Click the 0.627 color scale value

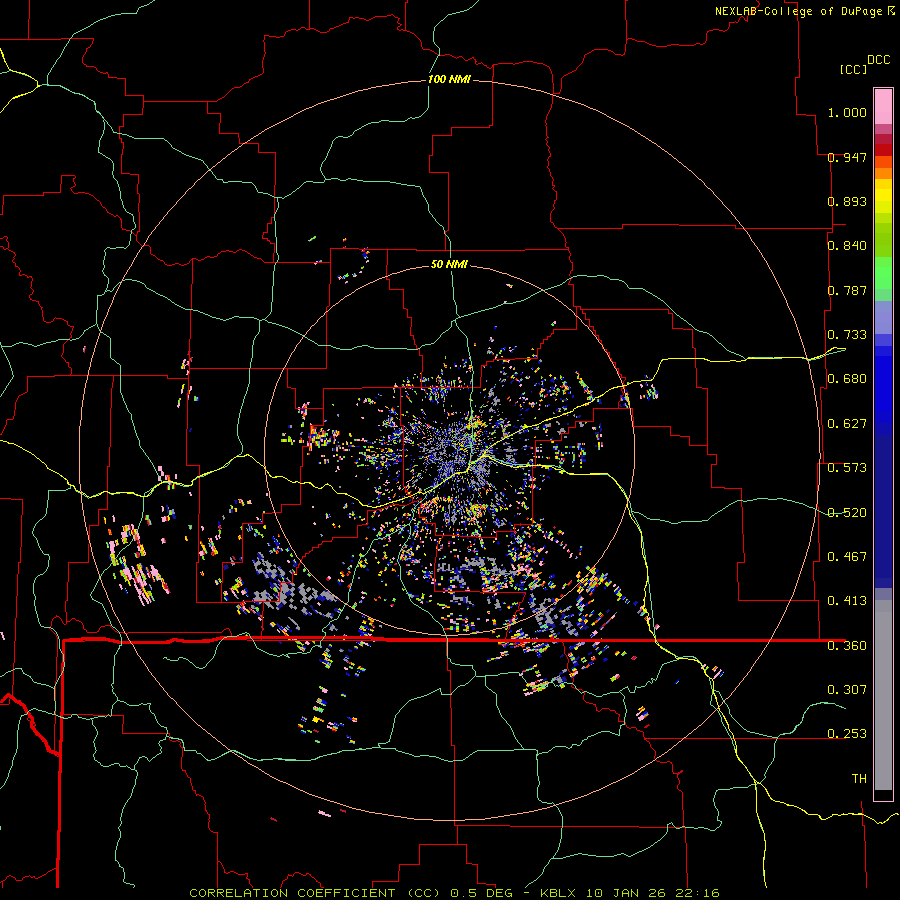847,424
